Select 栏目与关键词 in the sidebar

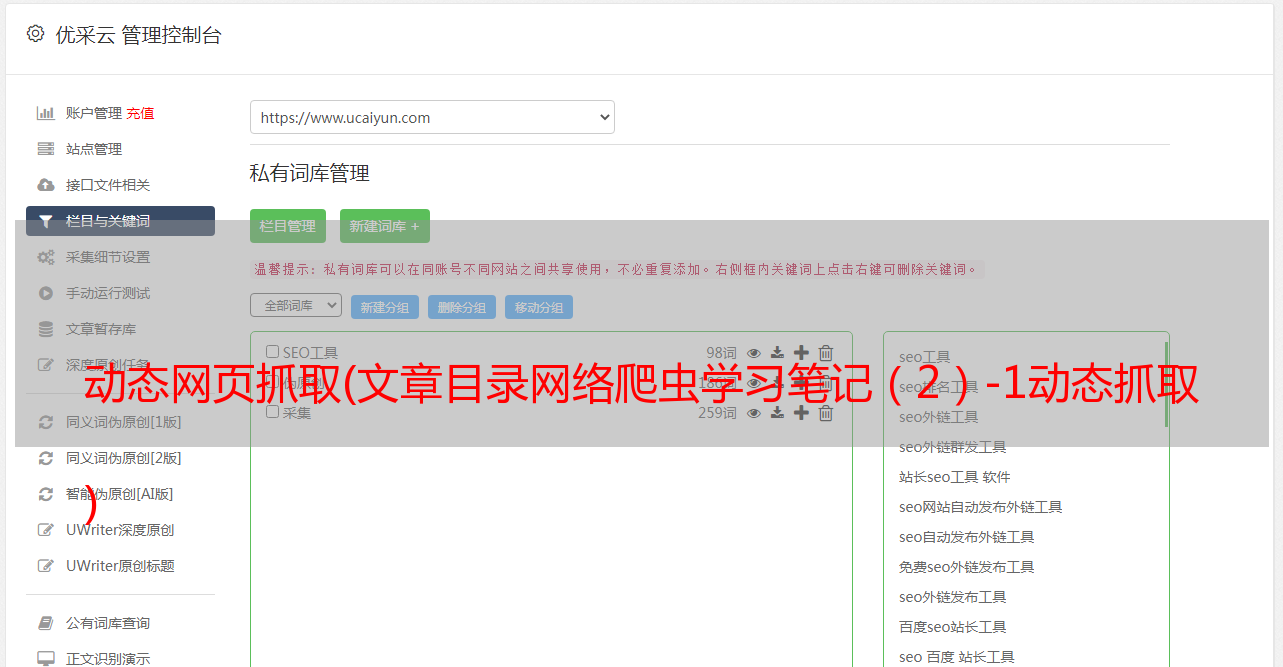pos(120,221)
